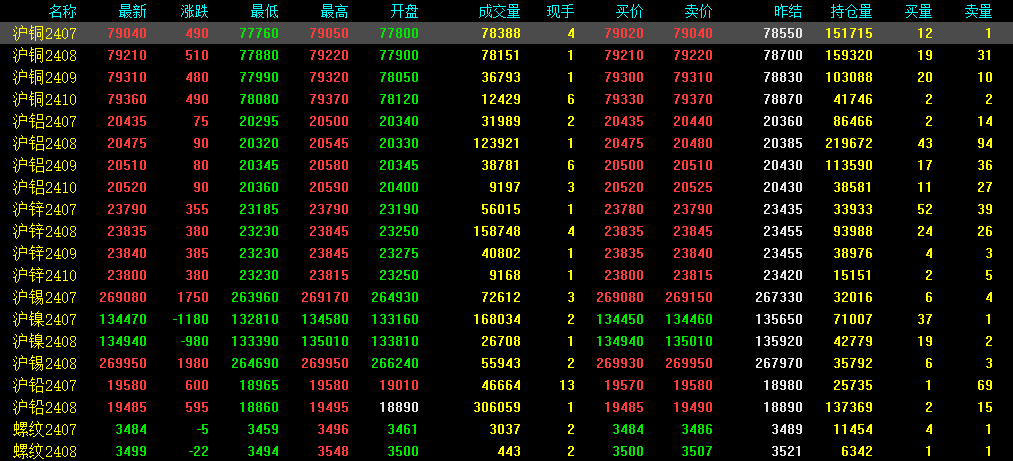Click the 最高 column header
The image size is (1013, 461).
click(x=335, y=11)
